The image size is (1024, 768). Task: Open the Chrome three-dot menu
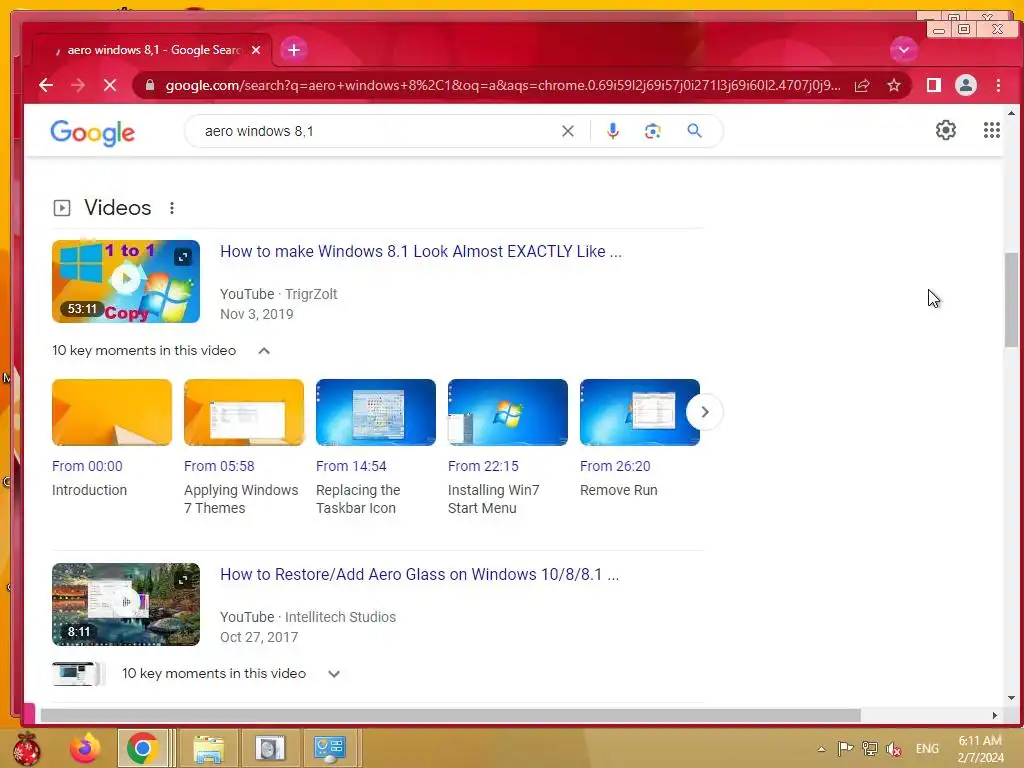998,86
